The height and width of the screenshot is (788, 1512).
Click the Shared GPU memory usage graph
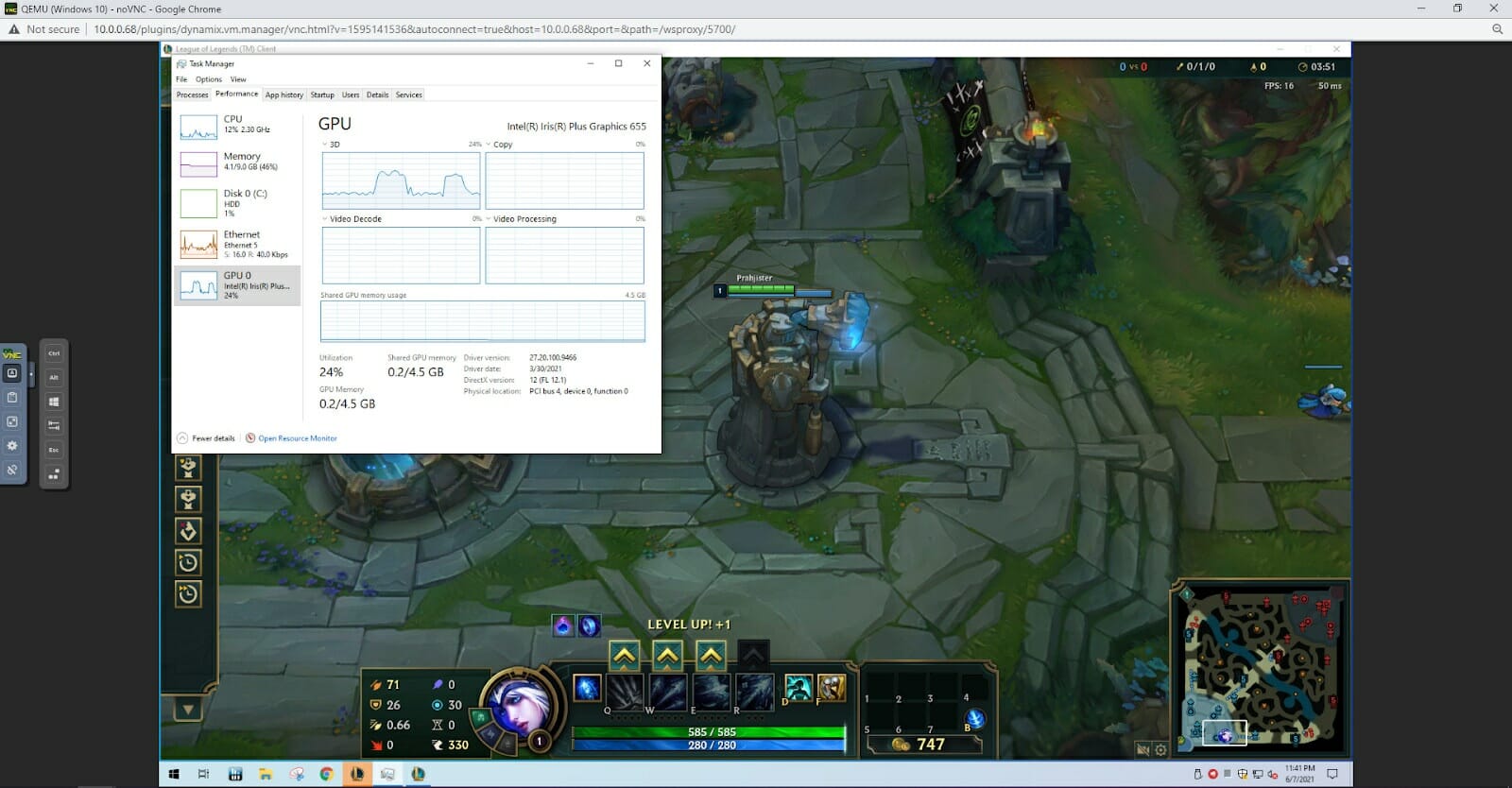tap(483, 321)
